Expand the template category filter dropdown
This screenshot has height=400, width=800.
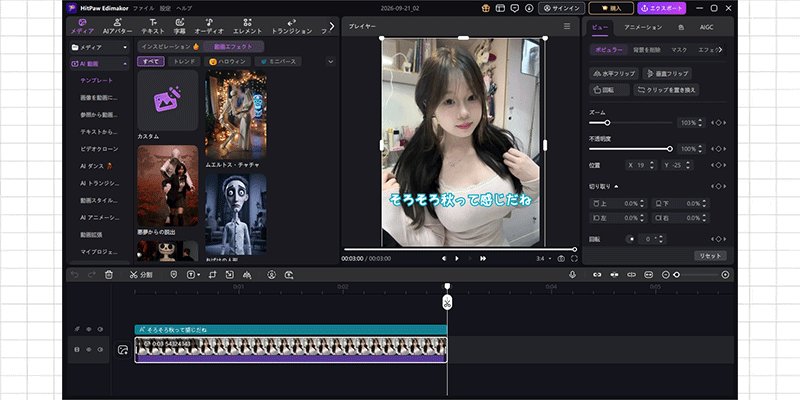(x=331, y=62)
